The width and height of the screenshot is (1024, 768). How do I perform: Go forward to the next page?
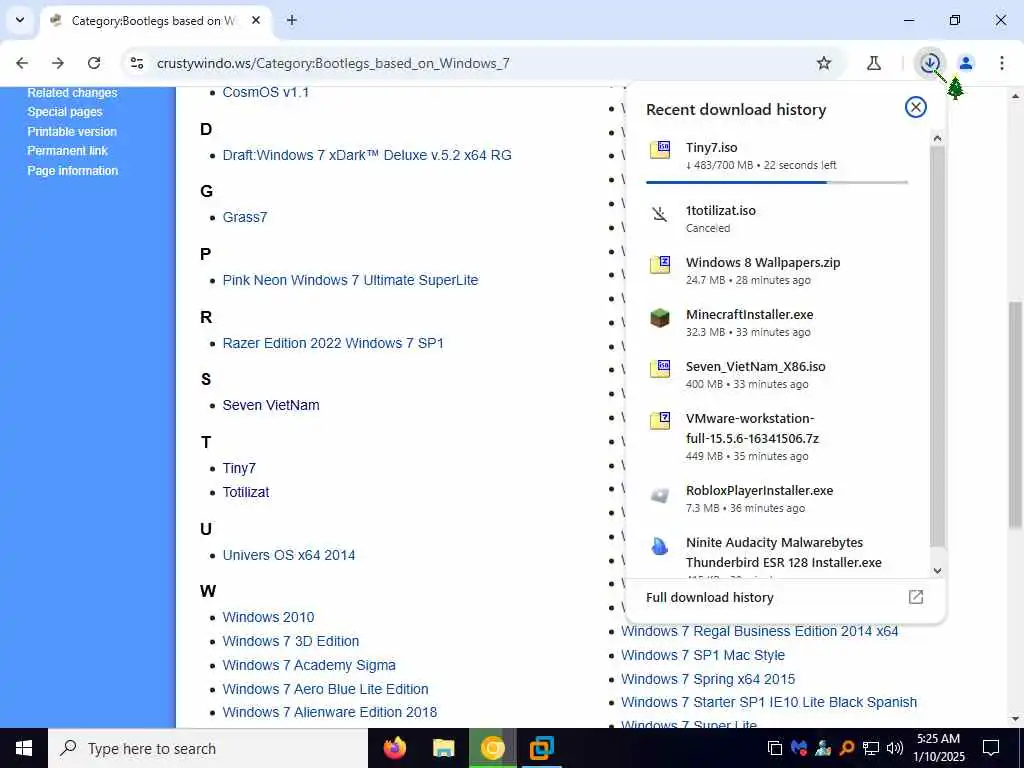[58, 63]
